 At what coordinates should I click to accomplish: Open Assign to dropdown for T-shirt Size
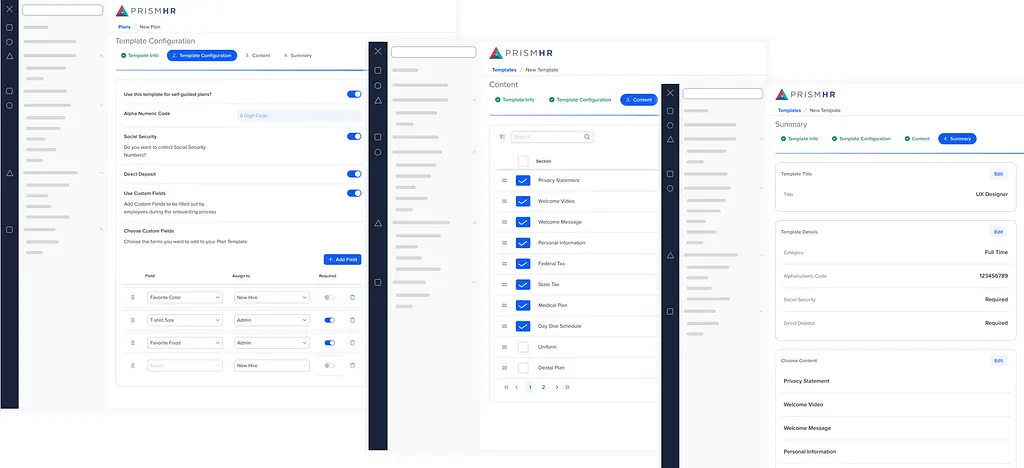(272, 320)
